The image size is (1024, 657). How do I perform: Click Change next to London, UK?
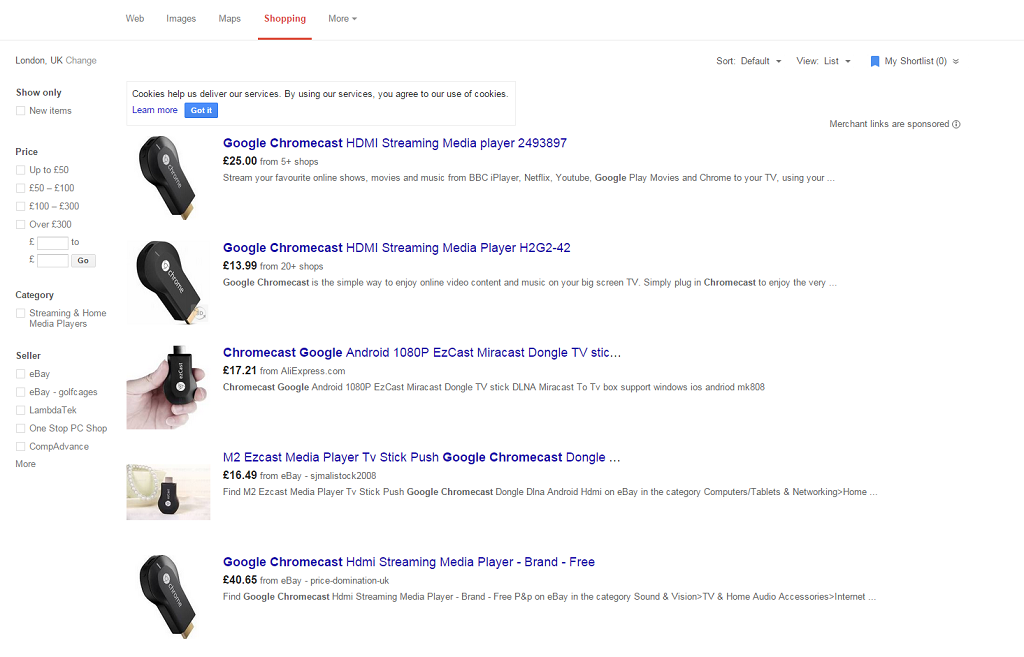(x=81, y=61)
